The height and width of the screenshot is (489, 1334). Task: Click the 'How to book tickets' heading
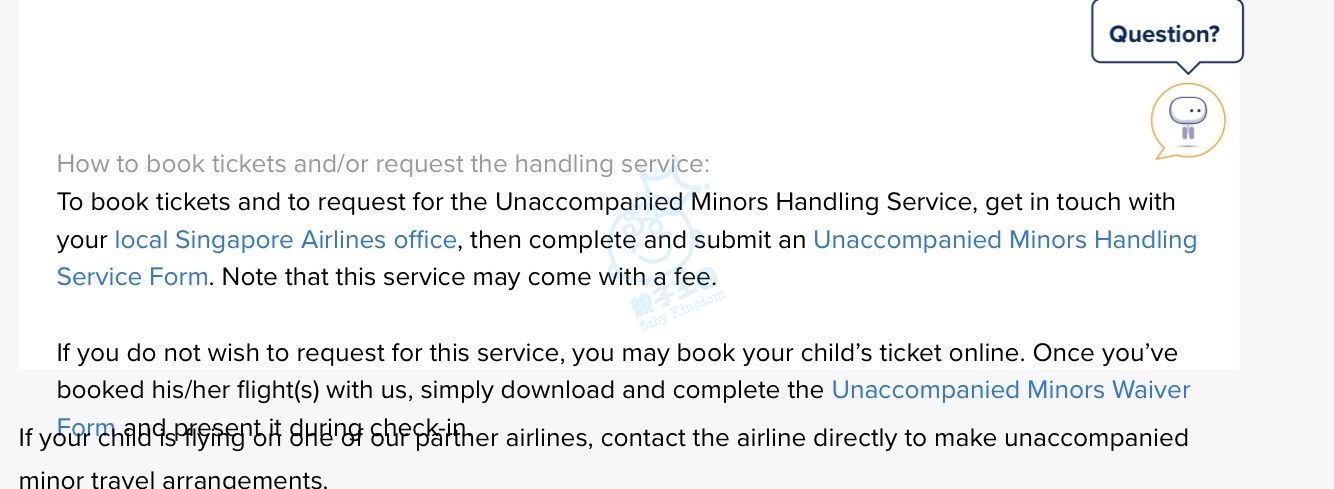(x=383, y=164)
